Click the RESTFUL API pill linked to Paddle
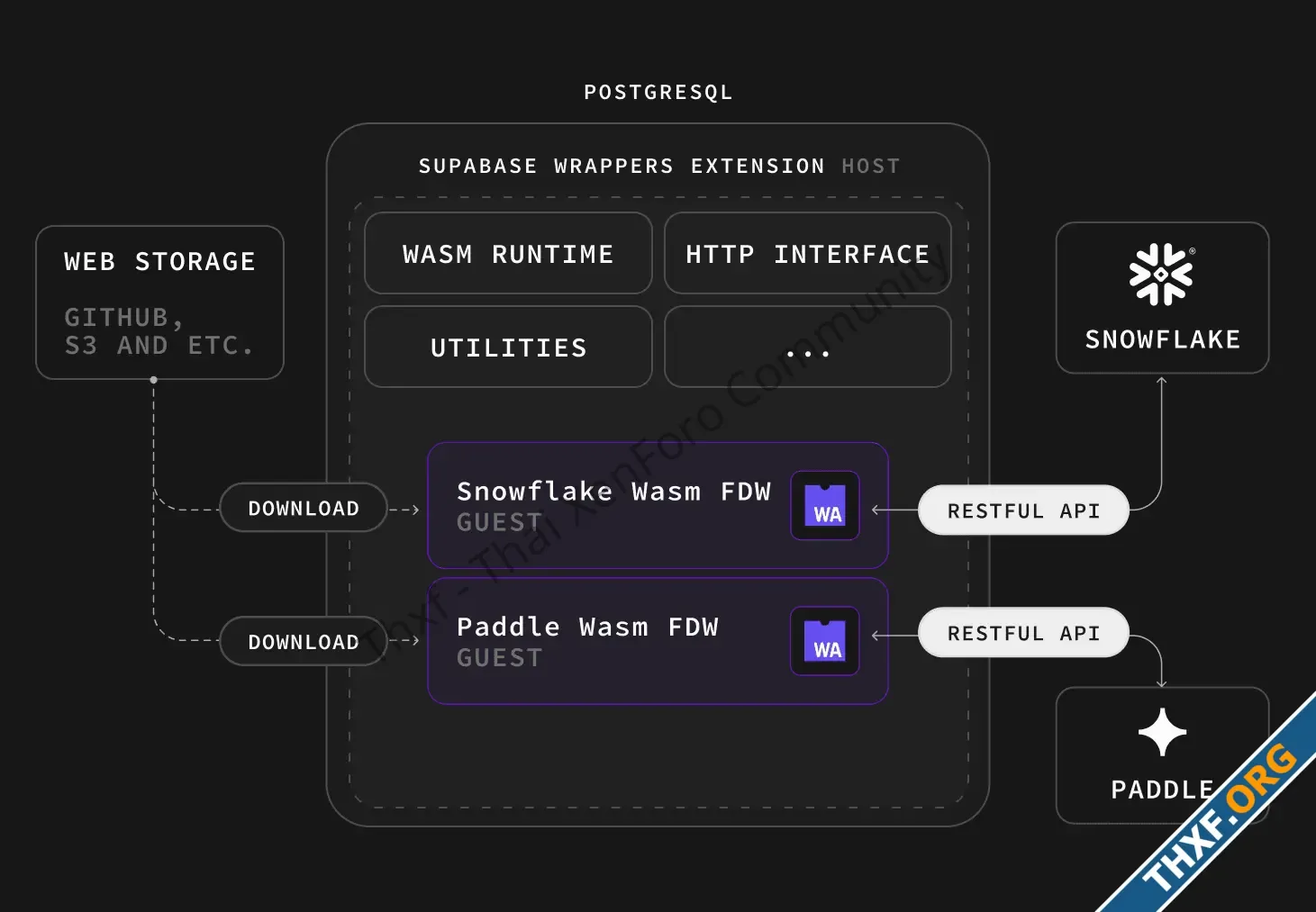Image resolution: width=1316 pixels, height=912 pixels. point(1023,633)
